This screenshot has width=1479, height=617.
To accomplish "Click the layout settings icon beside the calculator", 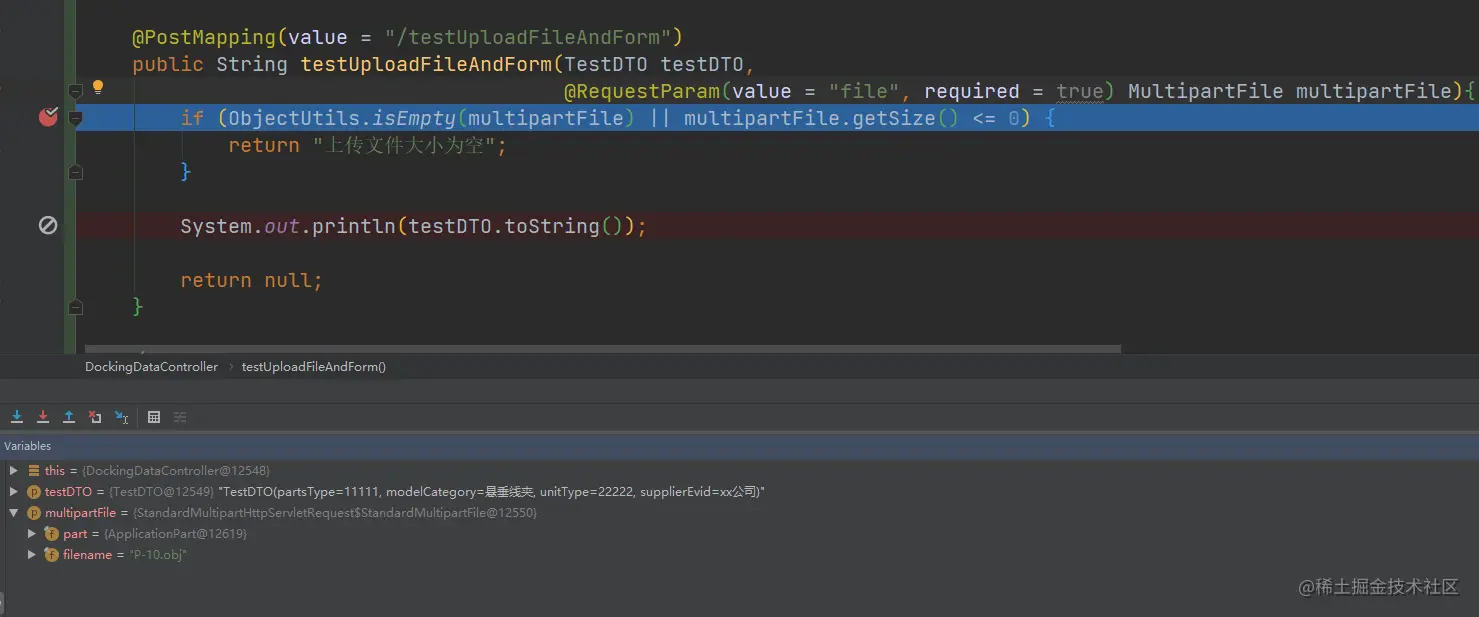I will coord(180,416).
